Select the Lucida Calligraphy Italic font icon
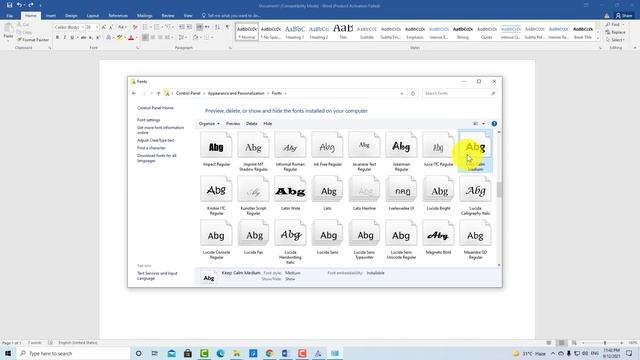The image size is (640, 360). [475, 189]
